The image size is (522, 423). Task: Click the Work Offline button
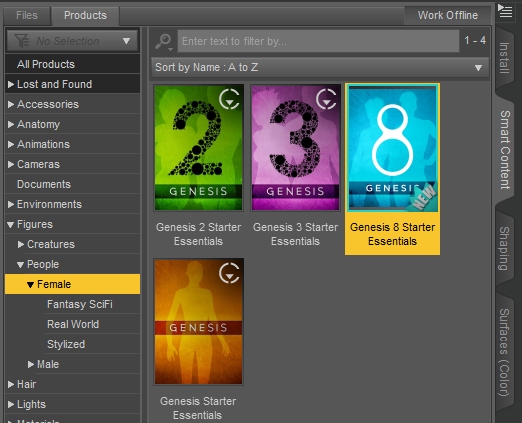coord(448,15)
